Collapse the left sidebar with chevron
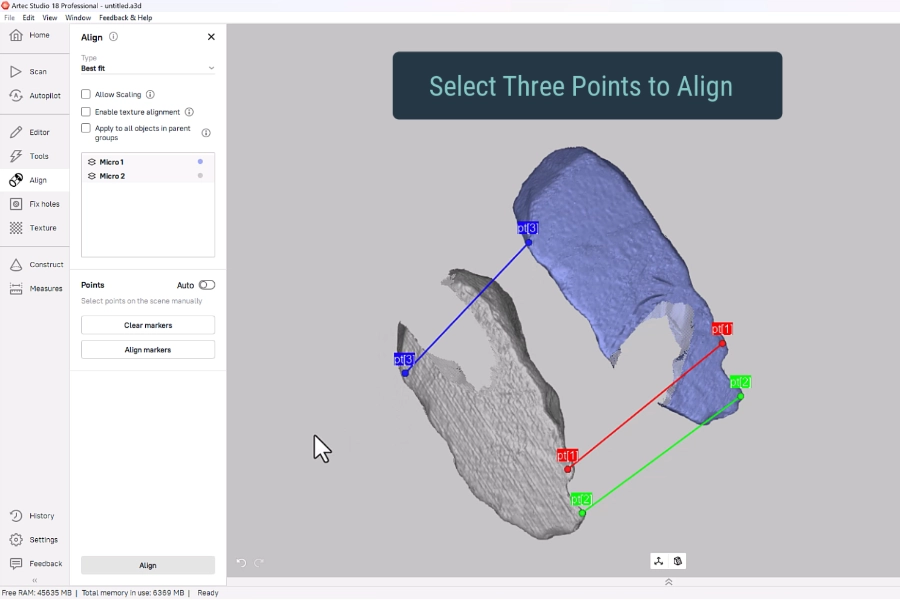The image size is (900, 600). pyautogui.click(x=34, y=580)
